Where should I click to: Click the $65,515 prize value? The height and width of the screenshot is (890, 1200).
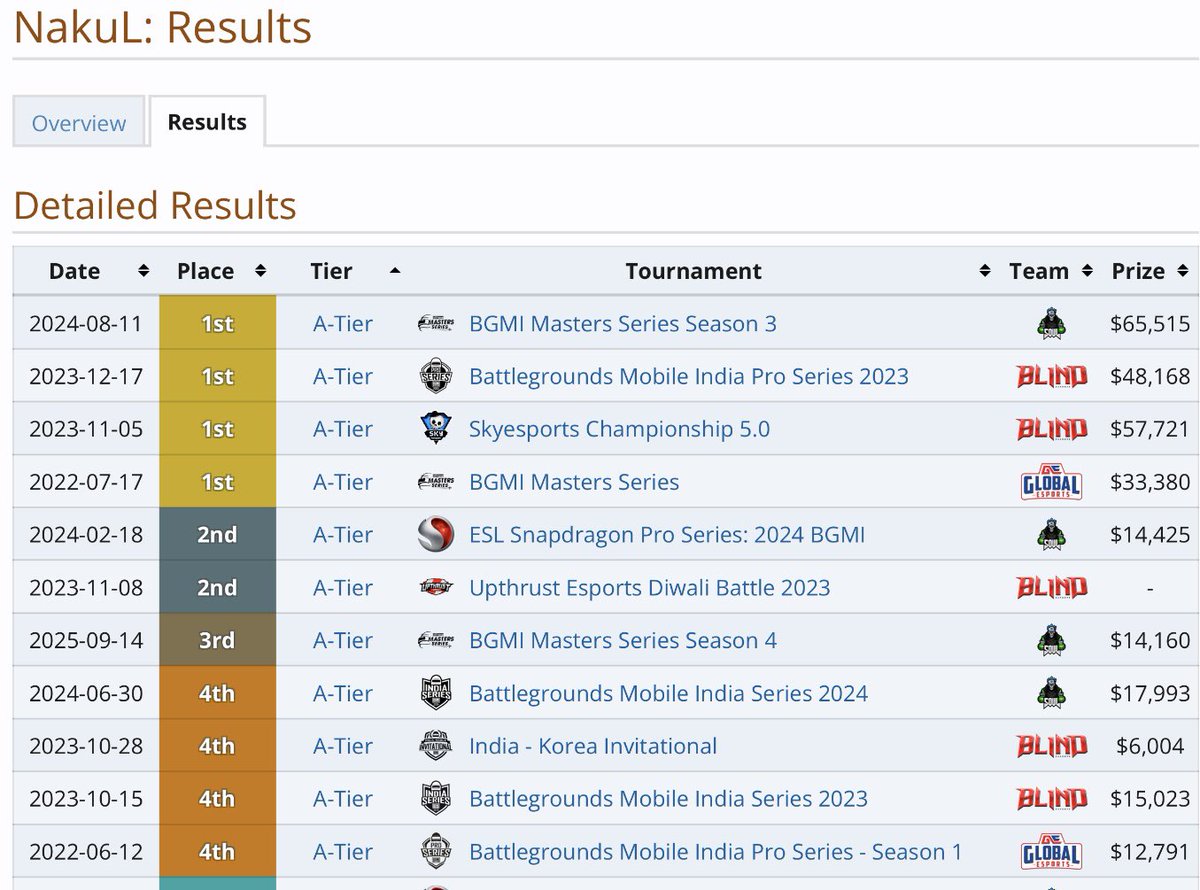coord(1150,324)
